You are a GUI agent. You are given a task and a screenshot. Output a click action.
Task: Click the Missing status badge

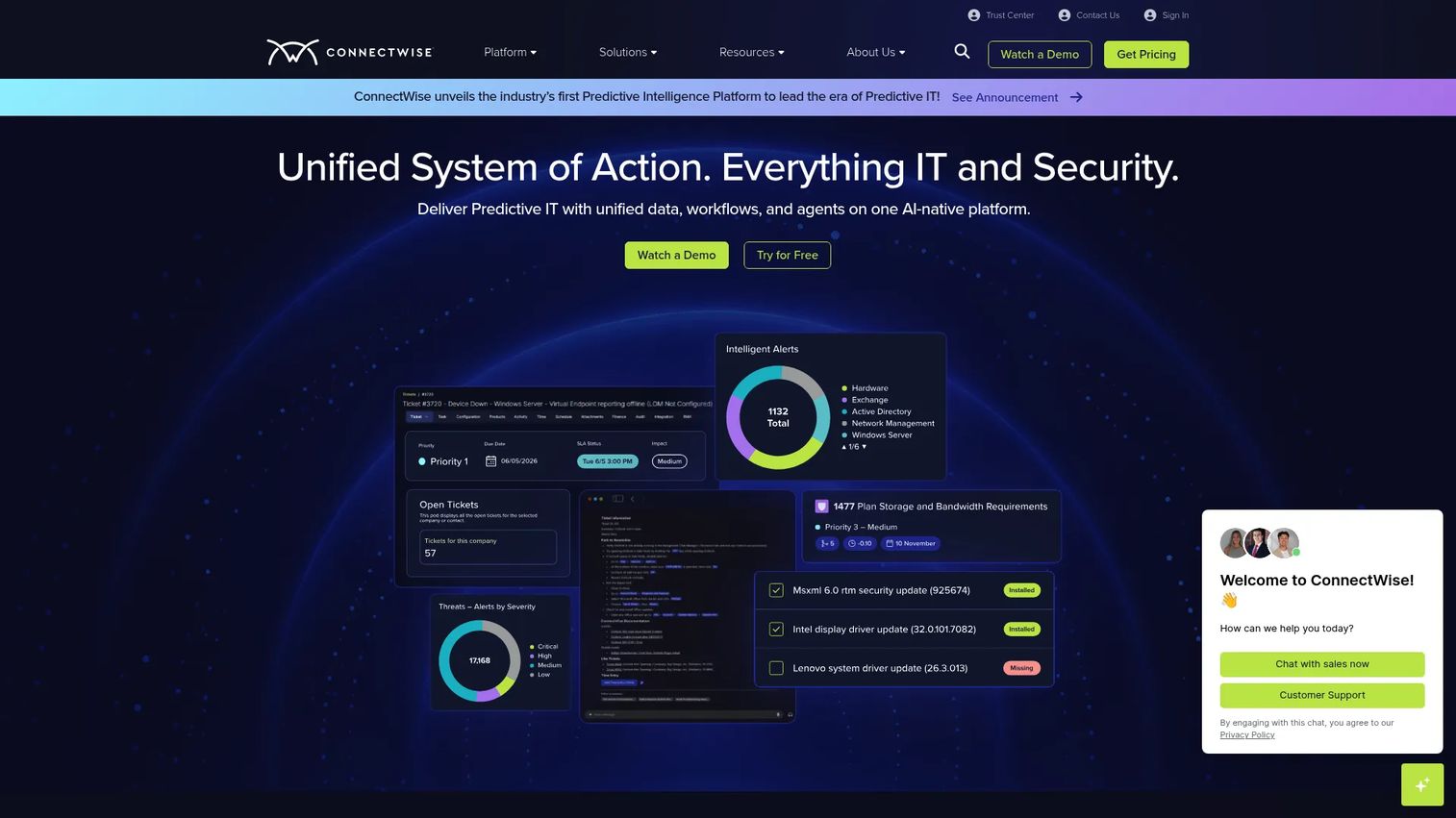coord(1021,668)
